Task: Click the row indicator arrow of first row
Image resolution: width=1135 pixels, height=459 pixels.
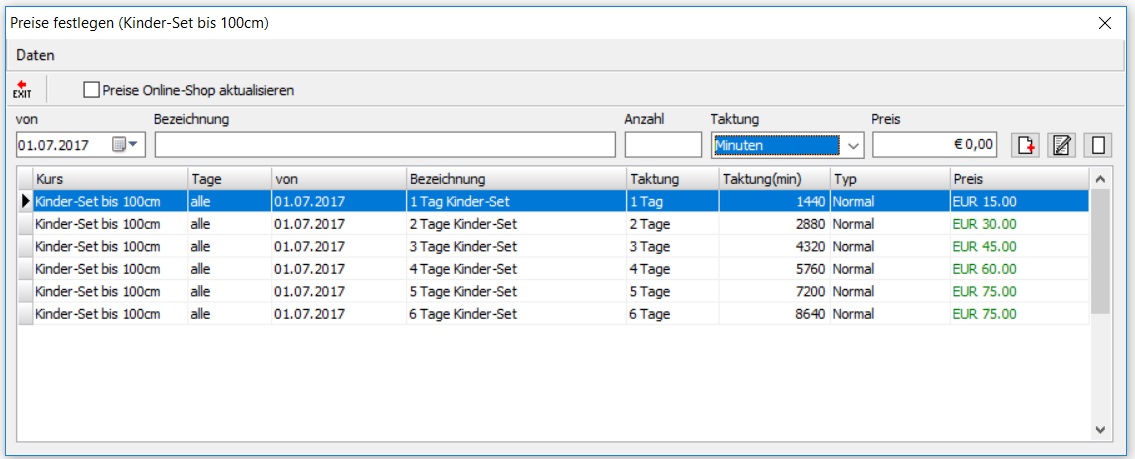Action: coord(25,201)
